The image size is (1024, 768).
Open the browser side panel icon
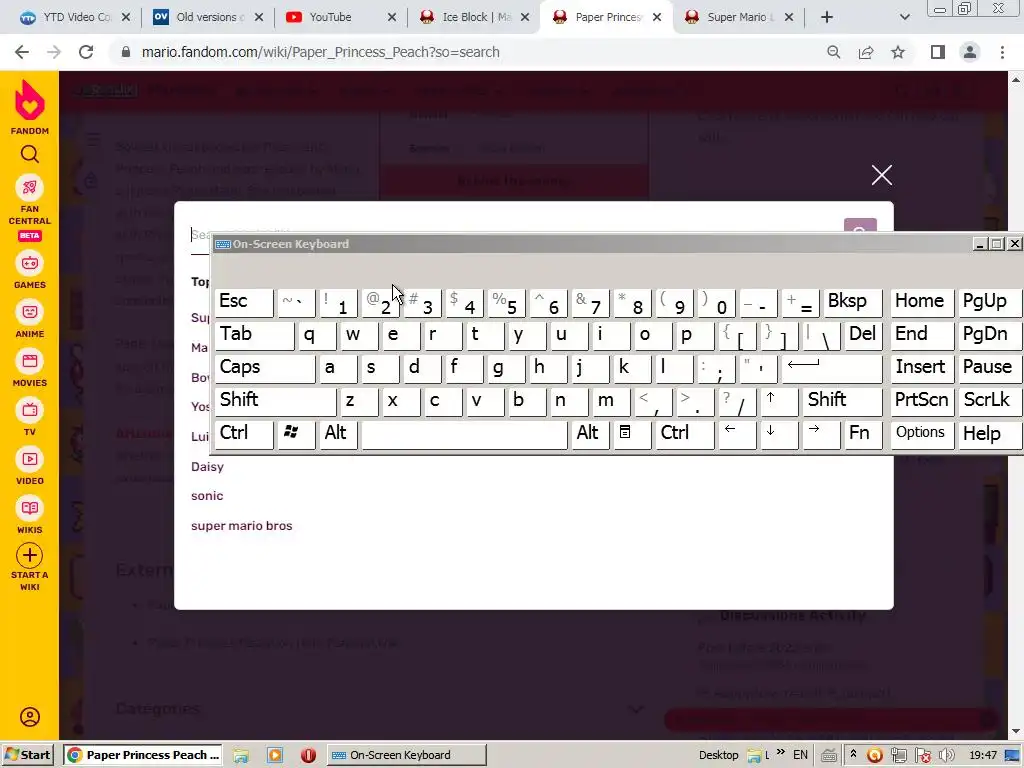coord(938,52)
